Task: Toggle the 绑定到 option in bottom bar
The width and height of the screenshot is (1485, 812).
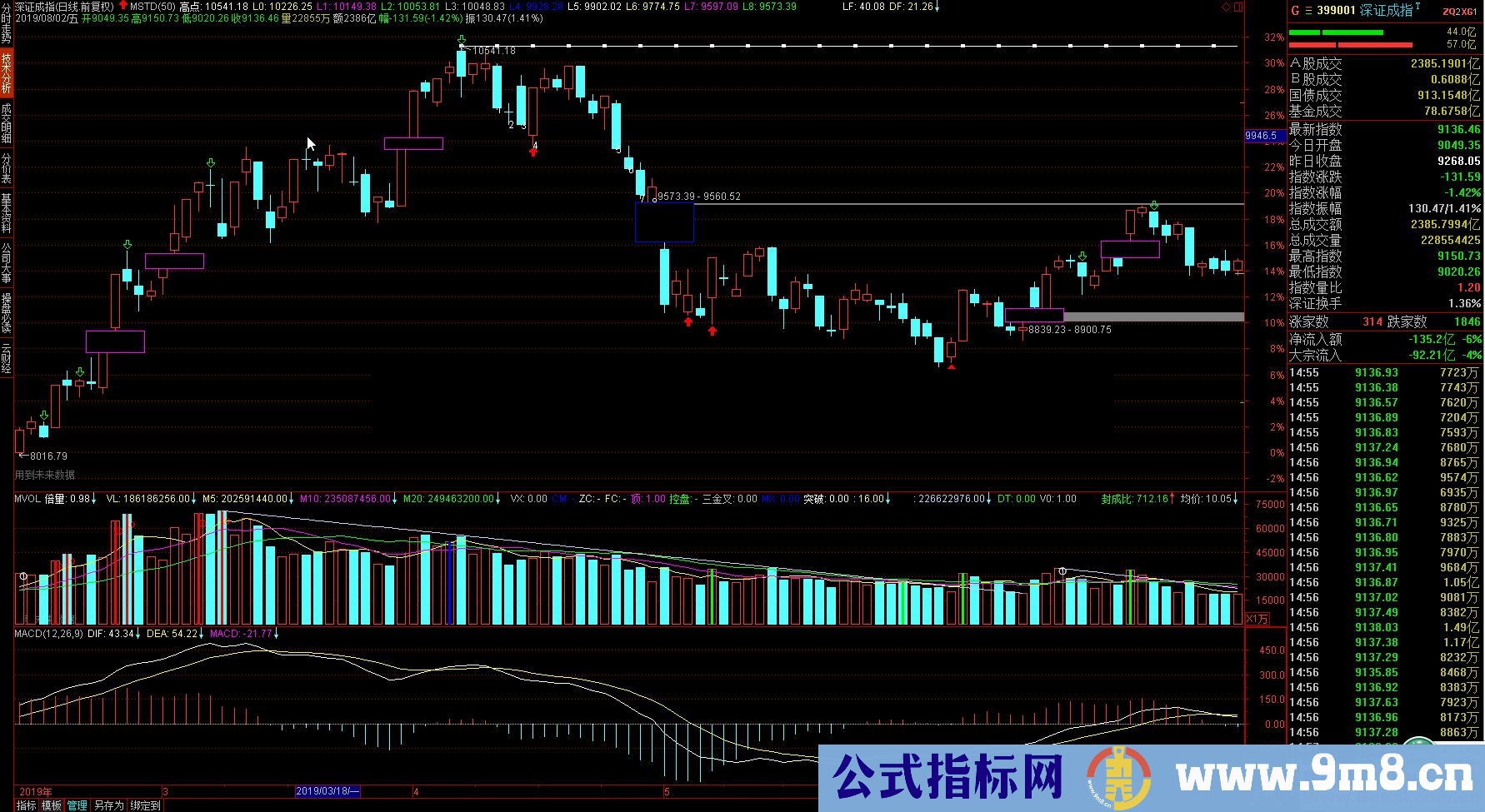Action: point(145,805)
